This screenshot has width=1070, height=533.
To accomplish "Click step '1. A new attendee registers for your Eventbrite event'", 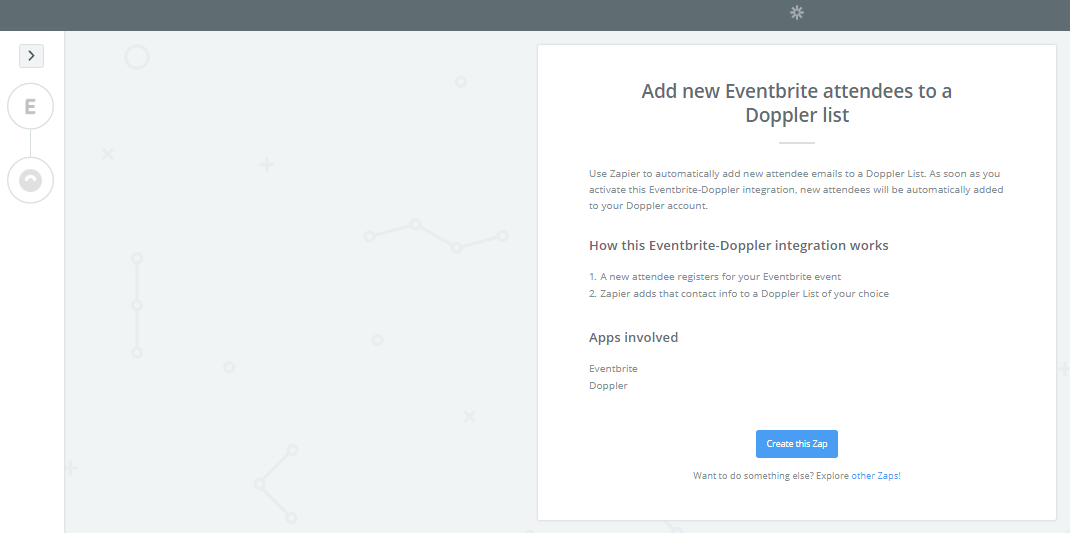I will click(x=715, y=277).
